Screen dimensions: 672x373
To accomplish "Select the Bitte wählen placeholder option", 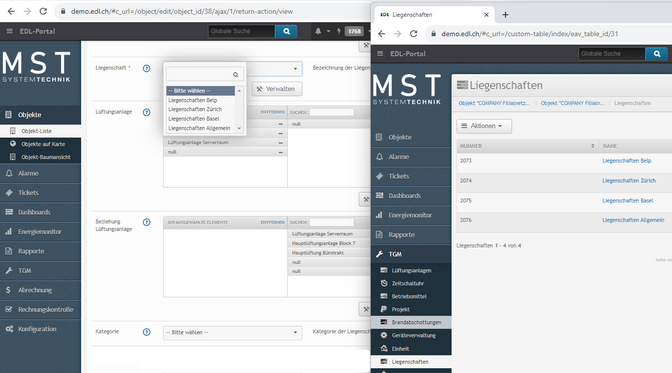I will tap(201, 90).
